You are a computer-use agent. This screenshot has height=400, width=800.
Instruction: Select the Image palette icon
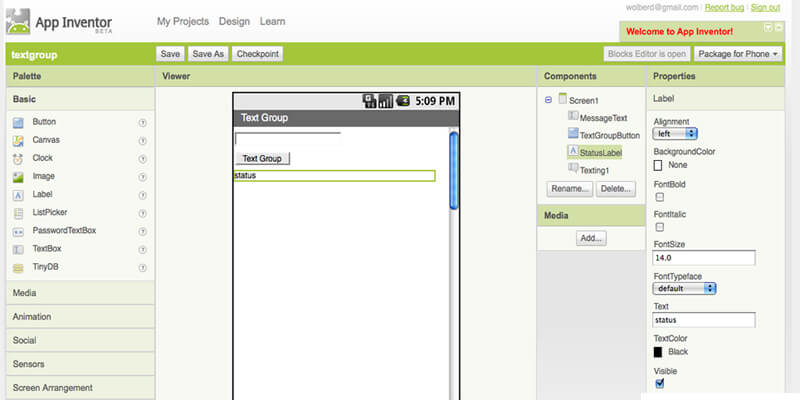coord(18,177)
